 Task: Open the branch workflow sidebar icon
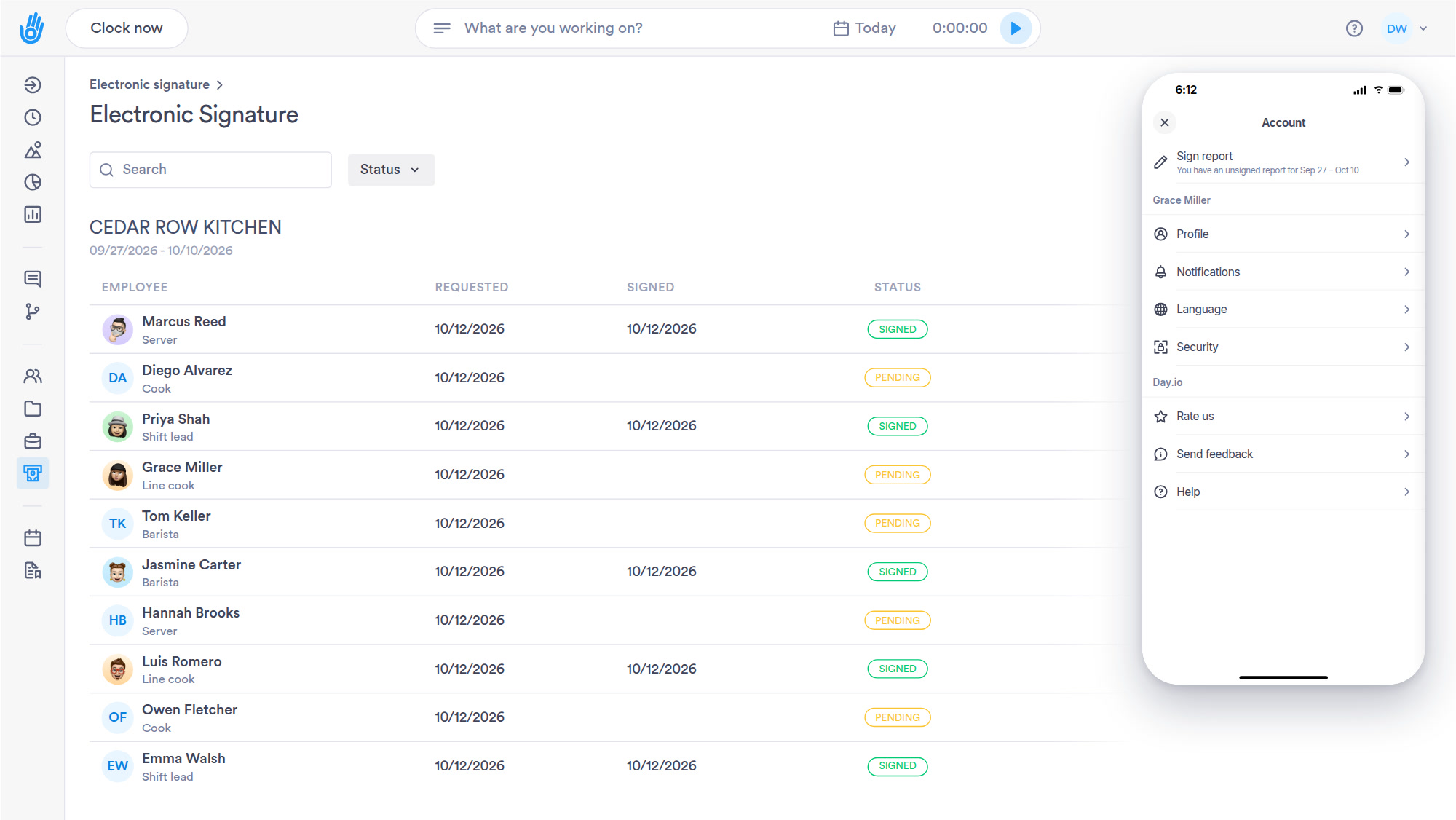[x=33, y=312]
